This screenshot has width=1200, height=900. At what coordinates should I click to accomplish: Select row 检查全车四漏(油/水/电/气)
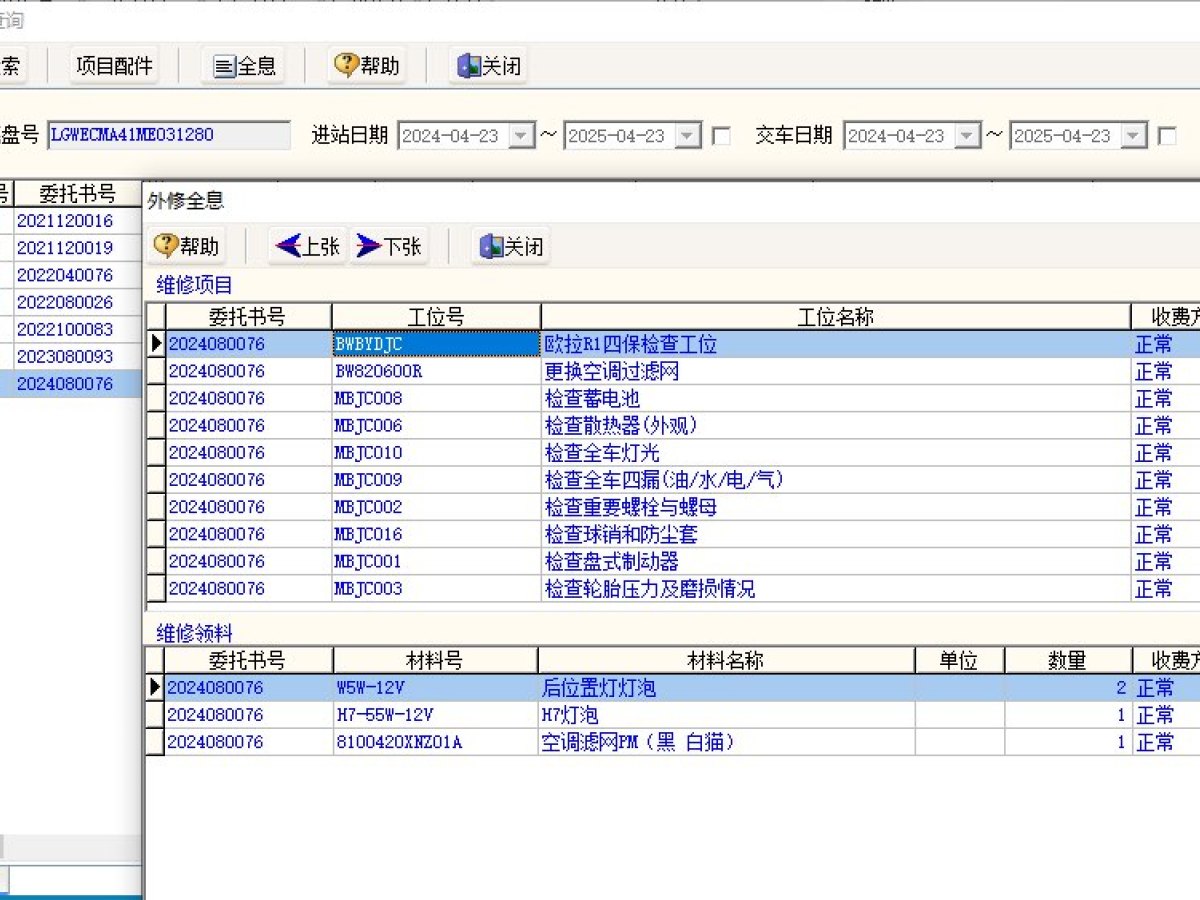point(836,480)
